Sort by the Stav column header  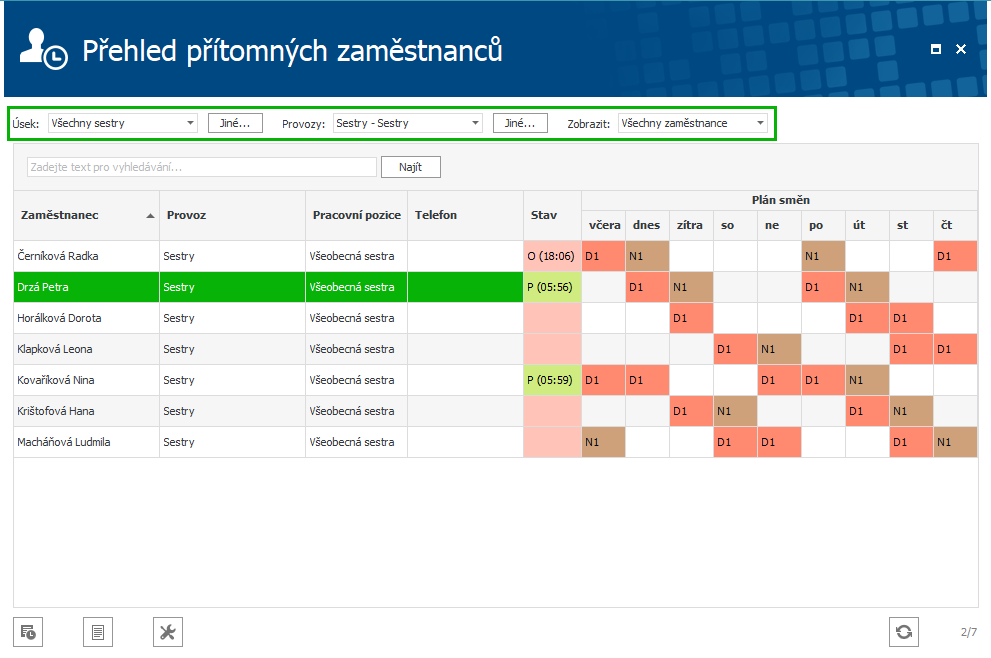[552, 216]
